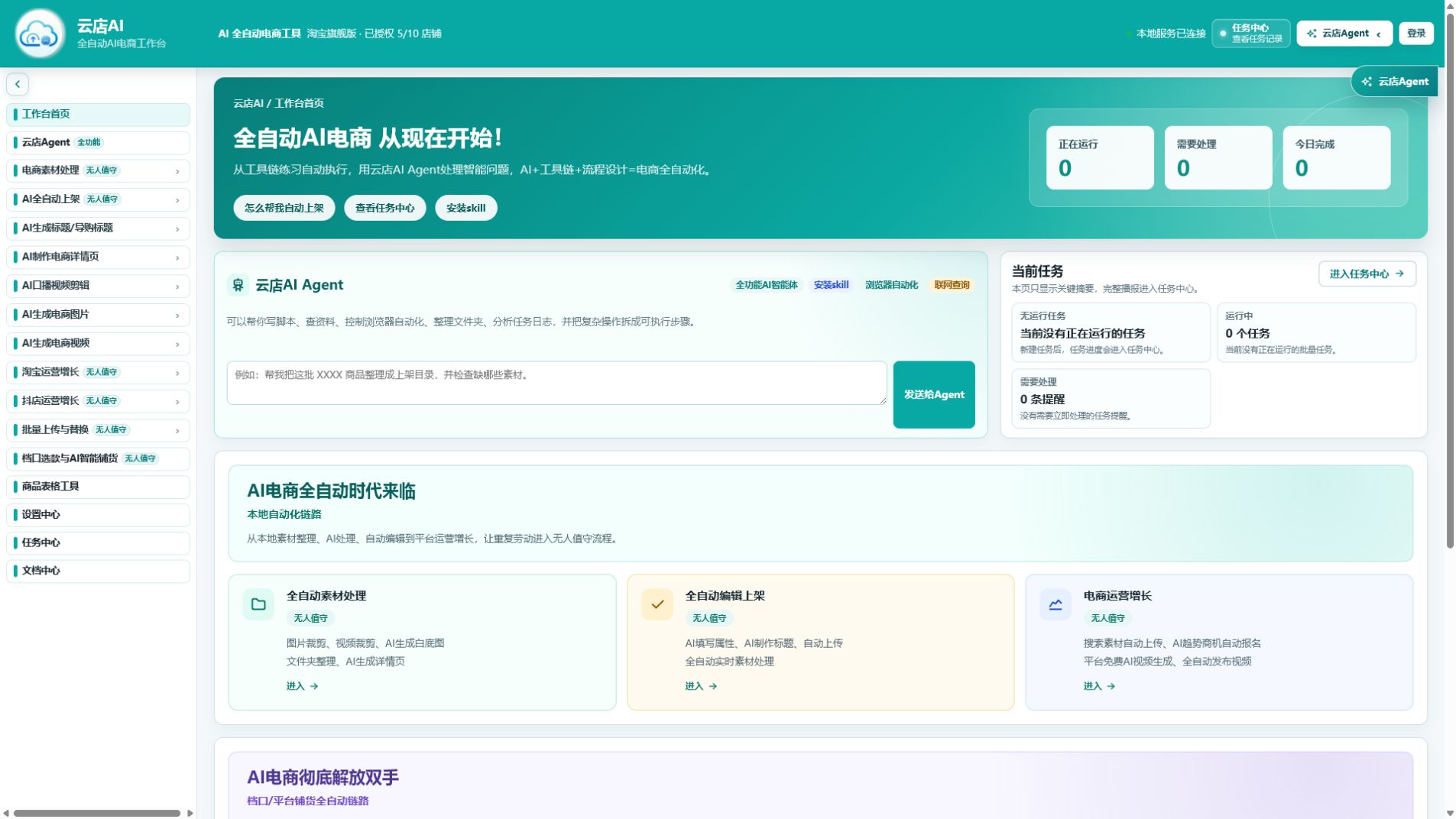Click 本地自动化链路 subtitle text

coord(284,514)
